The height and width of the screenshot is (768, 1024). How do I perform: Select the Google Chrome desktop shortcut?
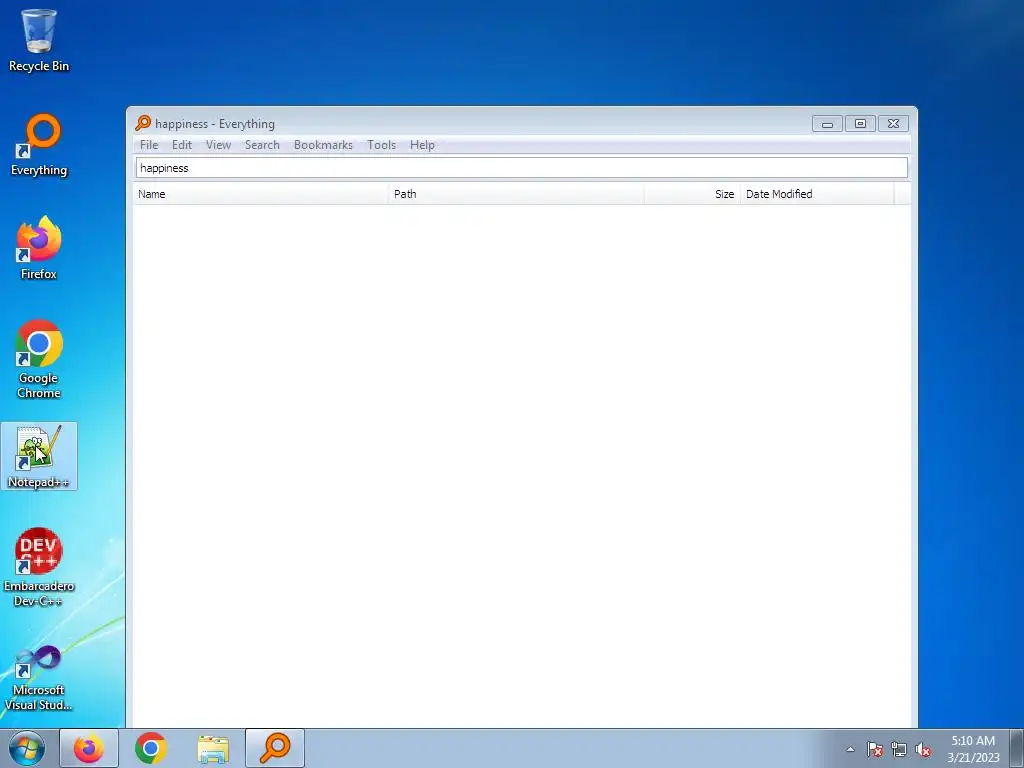pyautogui.click(x=39, y=359)
